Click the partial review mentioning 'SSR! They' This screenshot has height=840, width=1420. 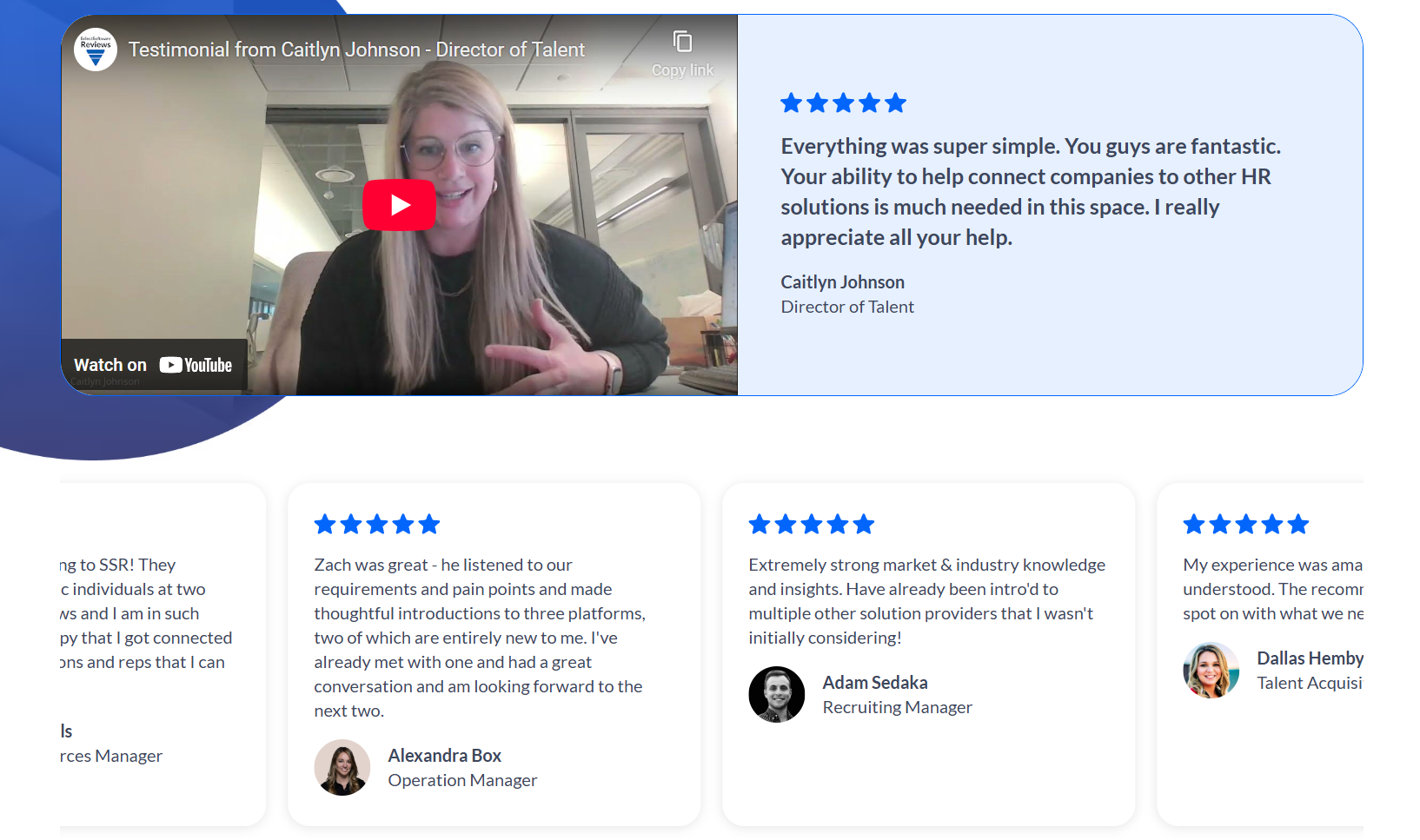(x=146, y=613)
